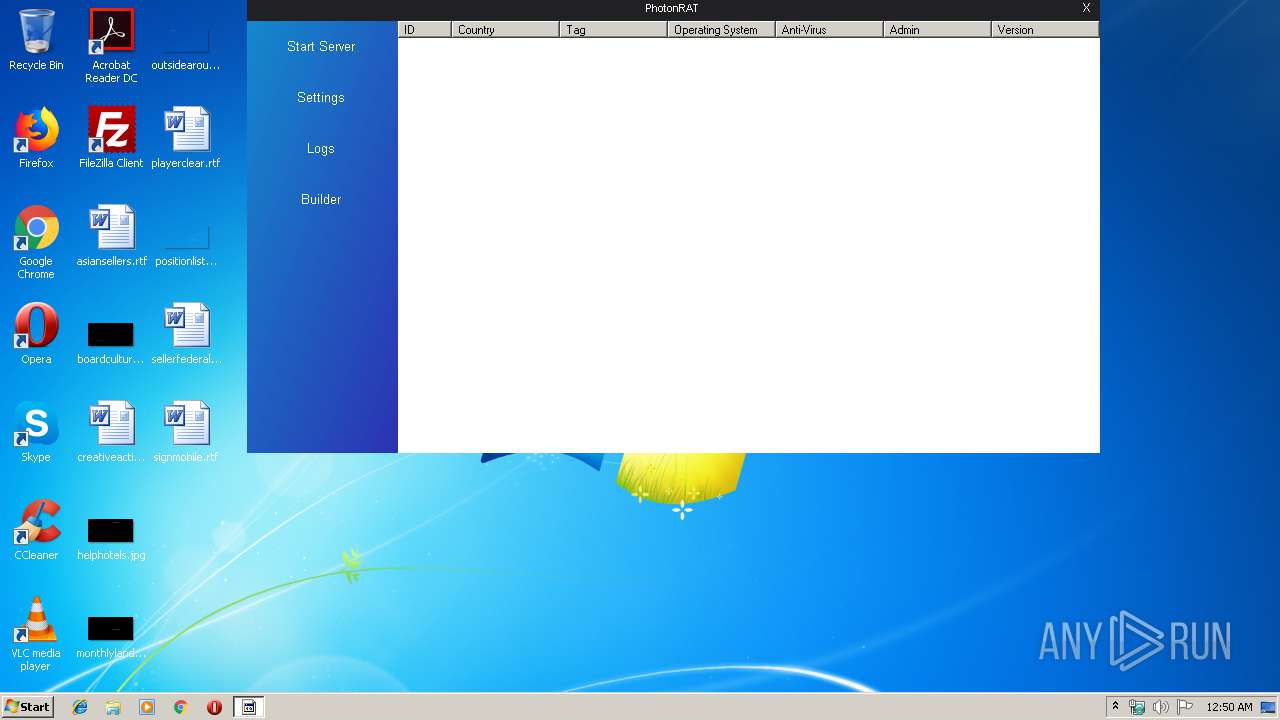The image size is (1280, 720).
Task: Launch Opera from the taskbar
Action: pyautogui.click(x=214, y=707)
